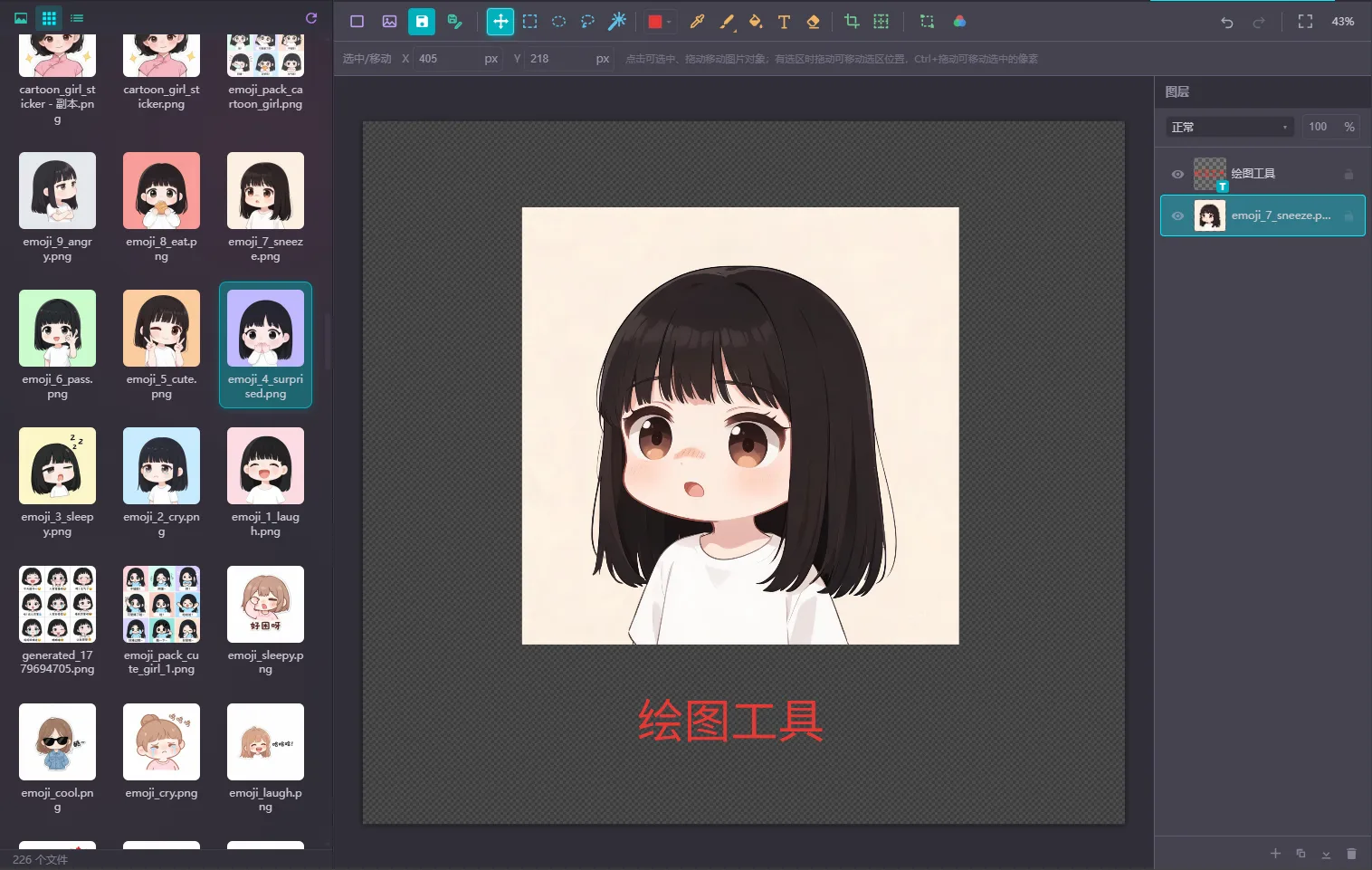Select the magic wand tool
1372x870 pixels.
617,22
